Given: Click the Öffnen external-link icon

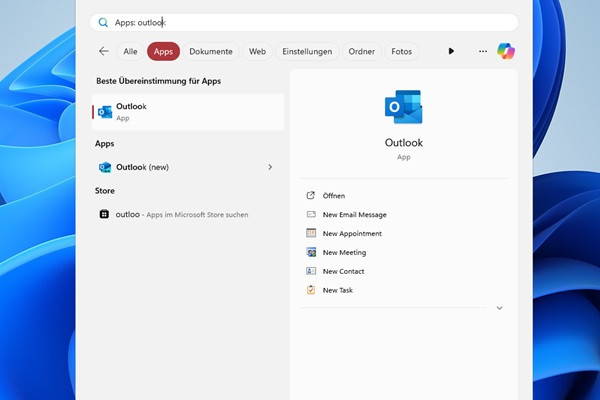Looking at the screenshot, I should click(311, 196).
